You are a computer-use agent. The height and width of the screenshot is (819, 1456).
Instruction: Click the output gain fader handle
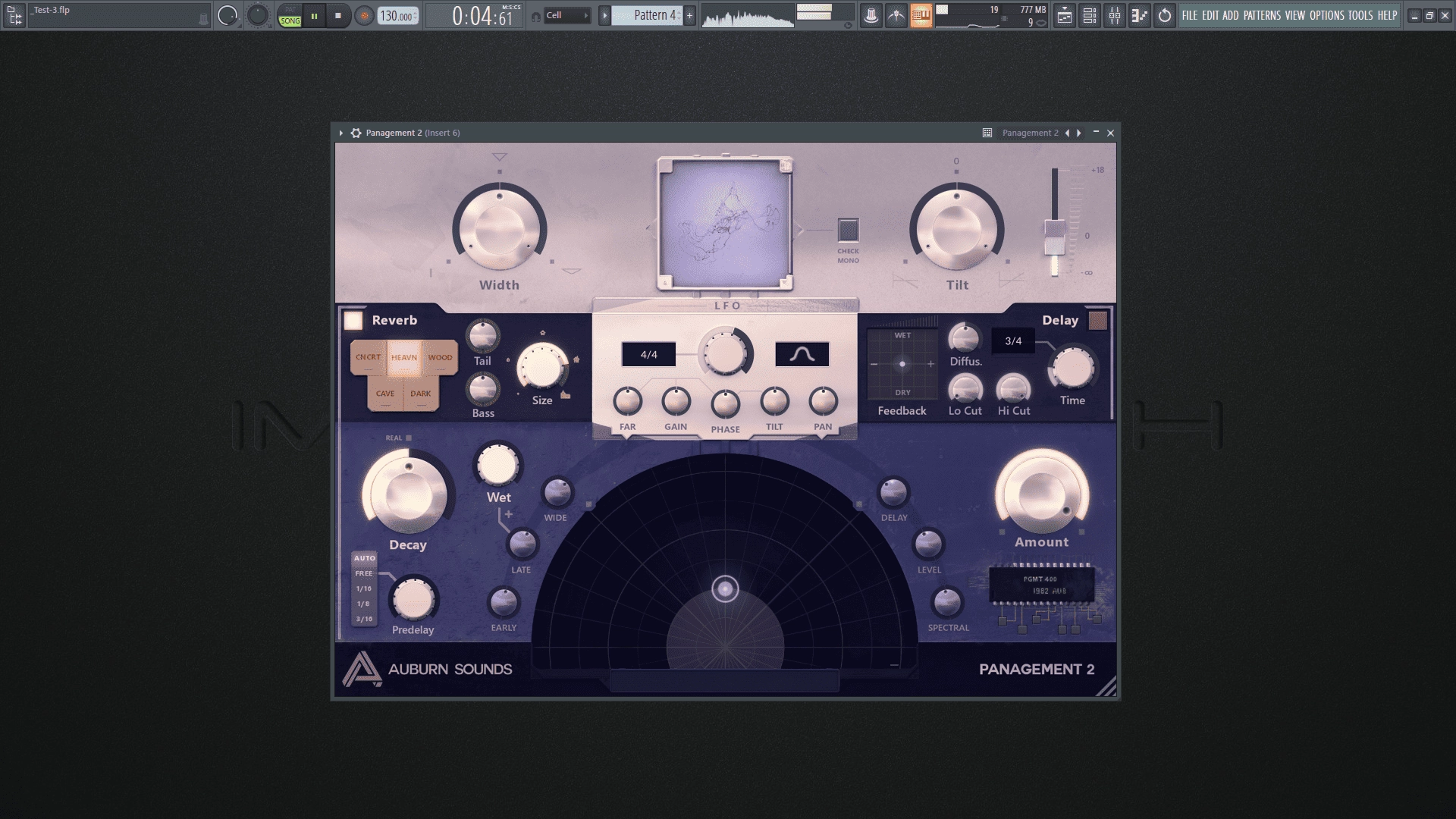point(1054,238)
